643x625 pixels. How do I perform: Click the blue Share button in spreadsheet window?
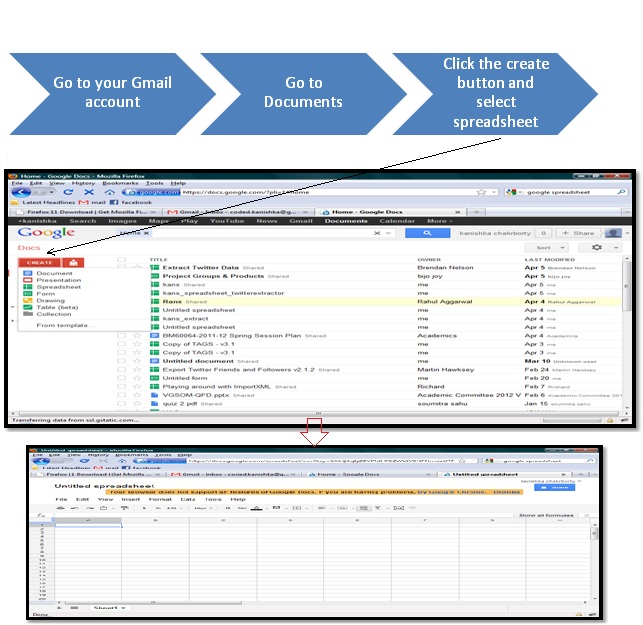coord(554,487)
